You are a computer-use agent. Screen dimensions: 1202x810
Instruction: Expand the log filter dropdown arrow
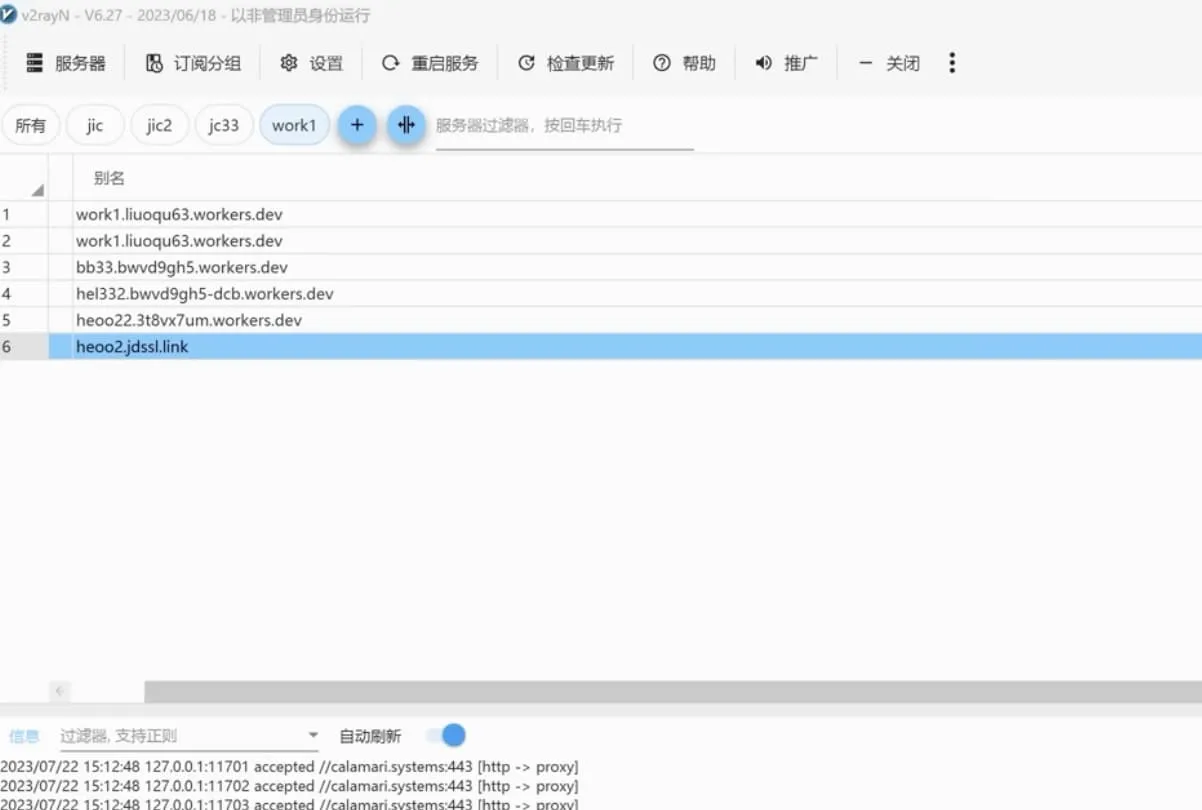313,736
